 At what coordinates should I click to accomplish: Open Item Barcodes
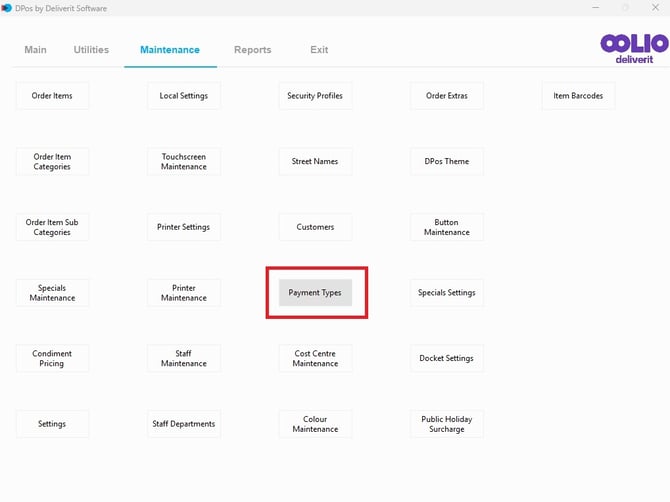click(578, 96)
